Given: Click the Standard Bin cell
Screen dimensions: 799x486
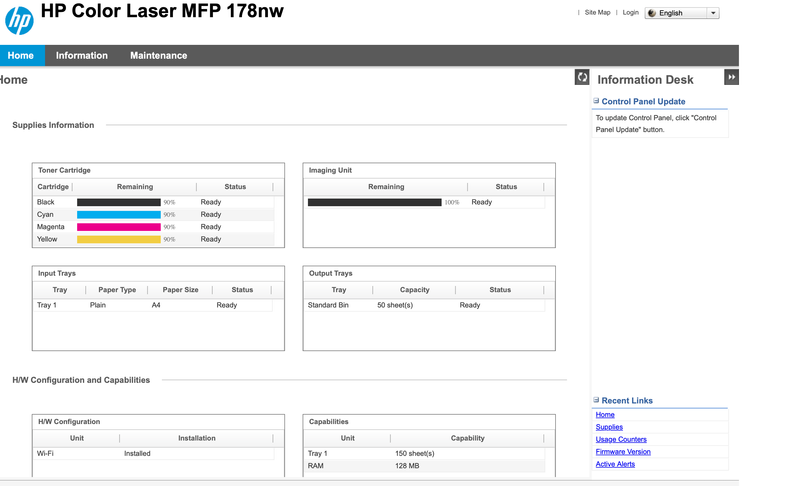Looking at the screenshot, I should (x=328, y=305).
